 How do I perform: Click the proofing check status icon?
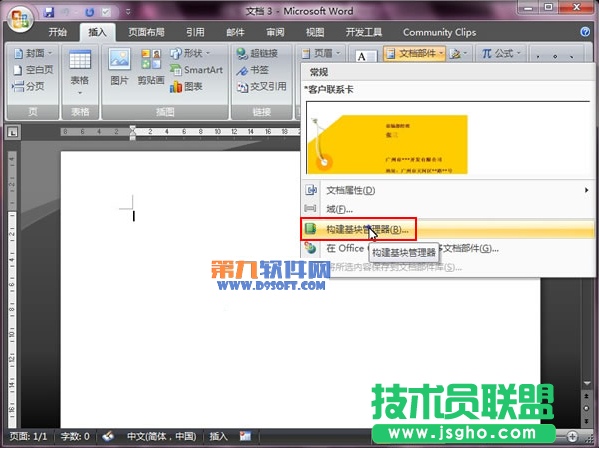click(x=108, y=436)
